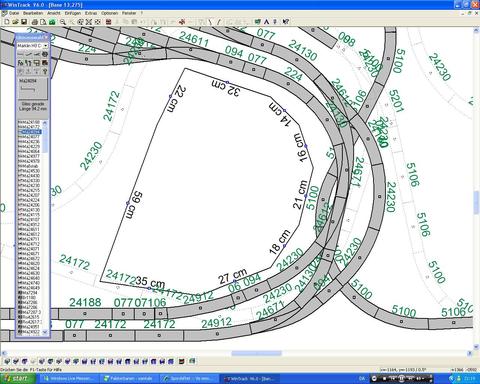The width and height of the screenshot is (480, 384).
Task: Click the Windows Start button
Action: click(x=18, y=379)
